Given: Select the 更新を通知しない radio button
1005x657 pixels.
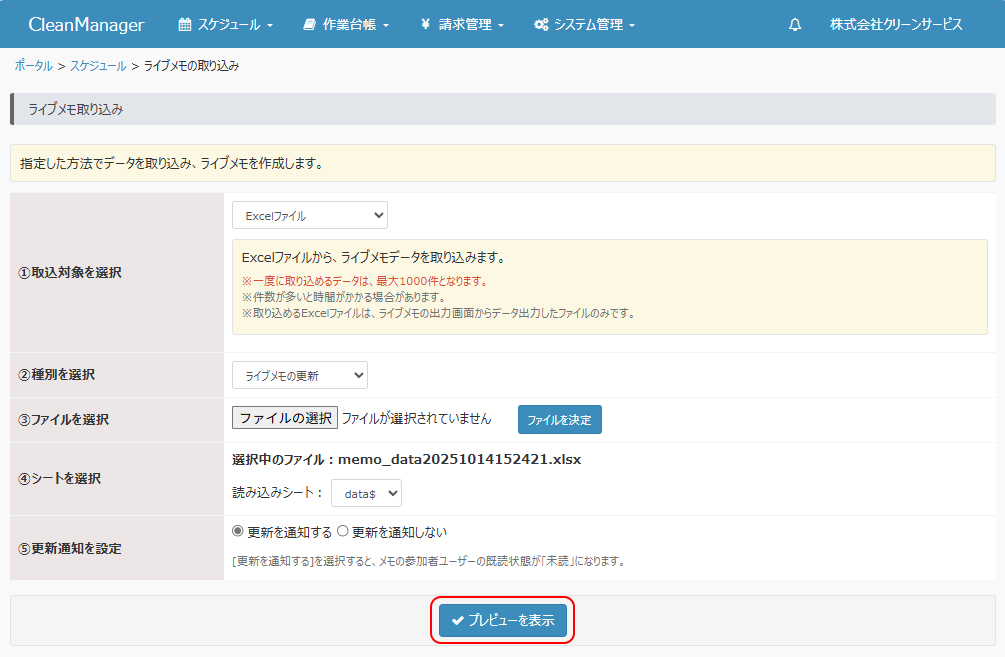Looking at the screenshot, I should (343, 532).
